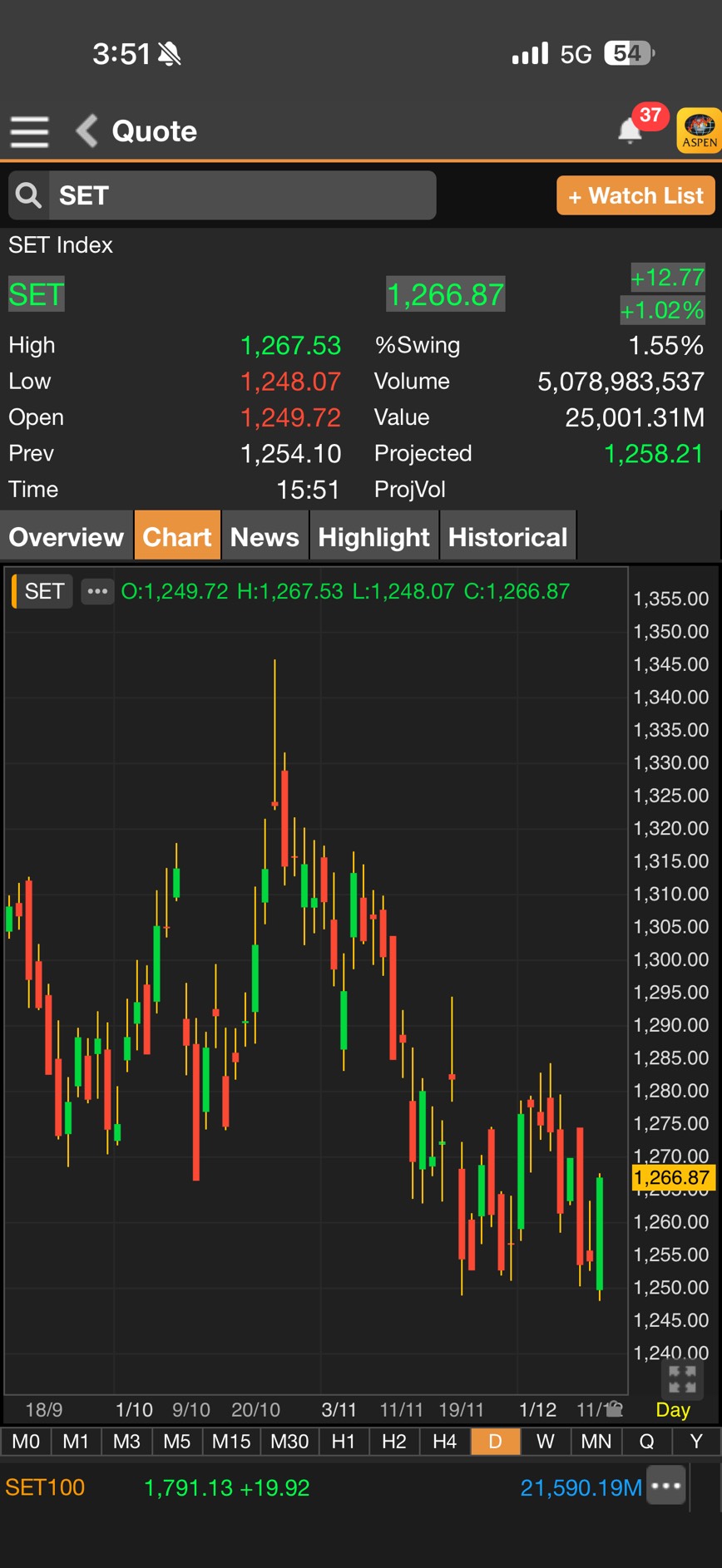Switch to the Overview tab
The height and width of the screenshot is (1568, 722).
click(x=67, y=537)
